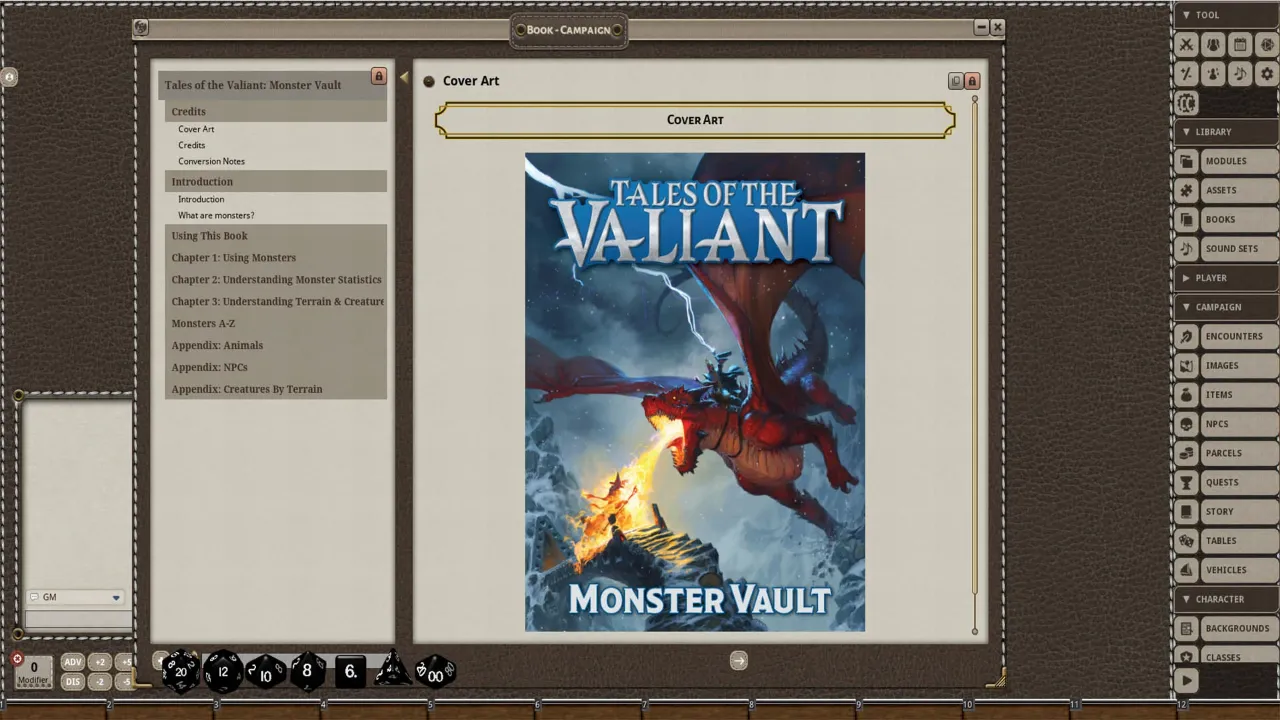Viewport: 1280px width, 720px height.
Task: Open the Party Sheet tool icon
Action: coord(1213,44)
